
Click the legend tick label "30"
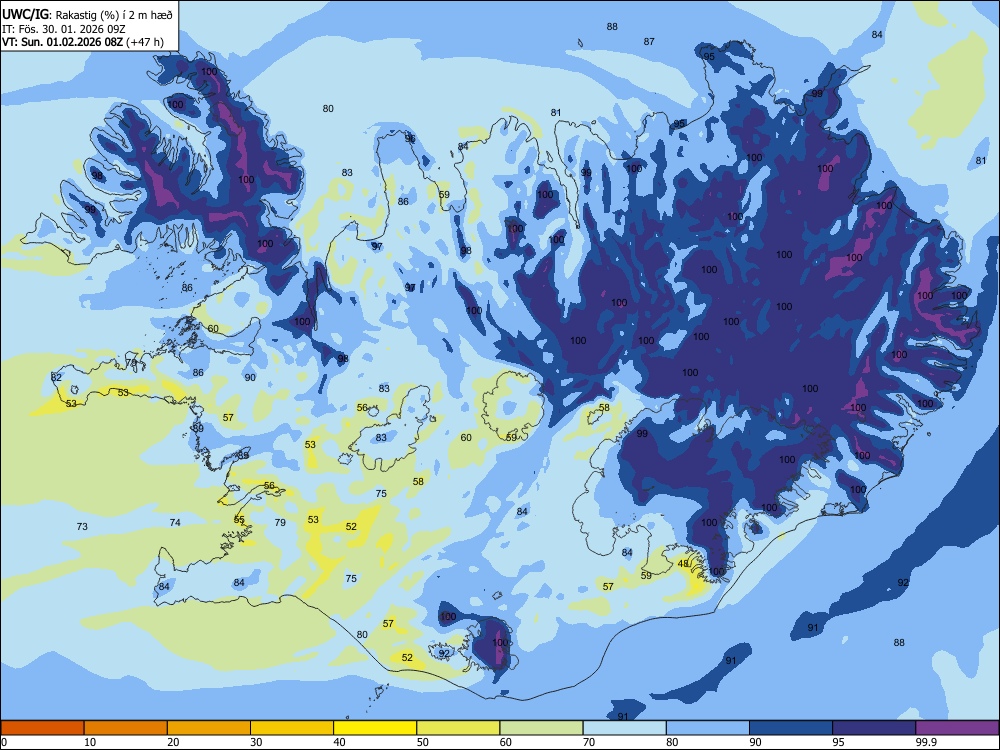(256, 742)
